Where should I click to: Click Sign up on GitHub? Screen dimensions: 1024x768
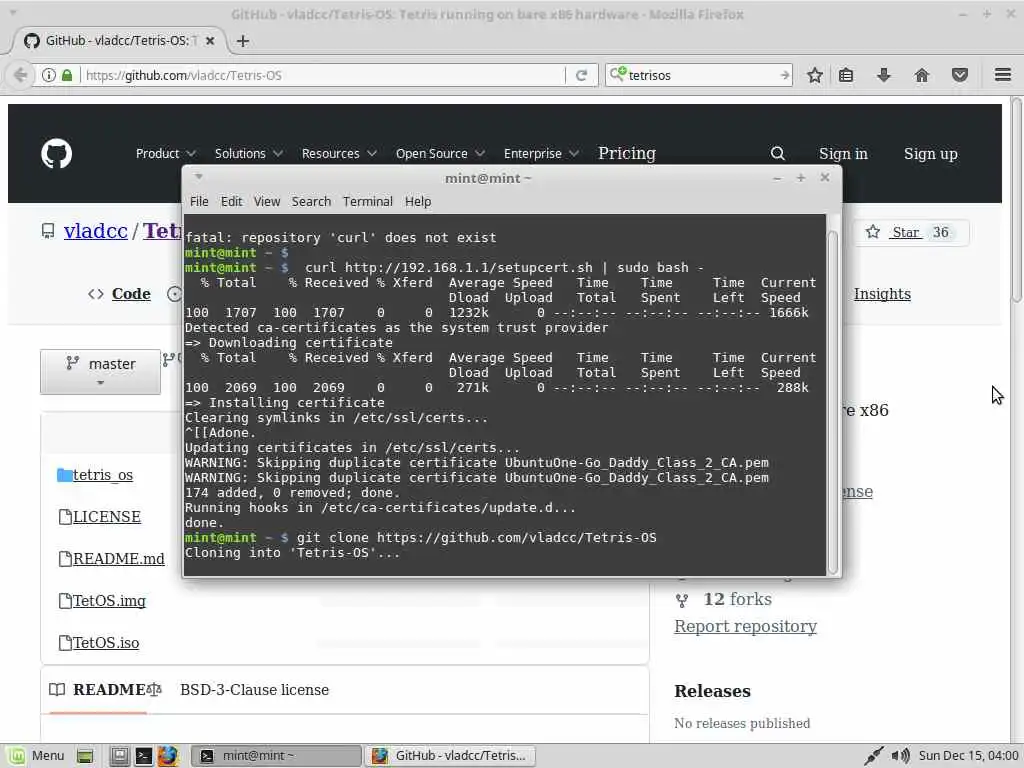coord(931,153)
